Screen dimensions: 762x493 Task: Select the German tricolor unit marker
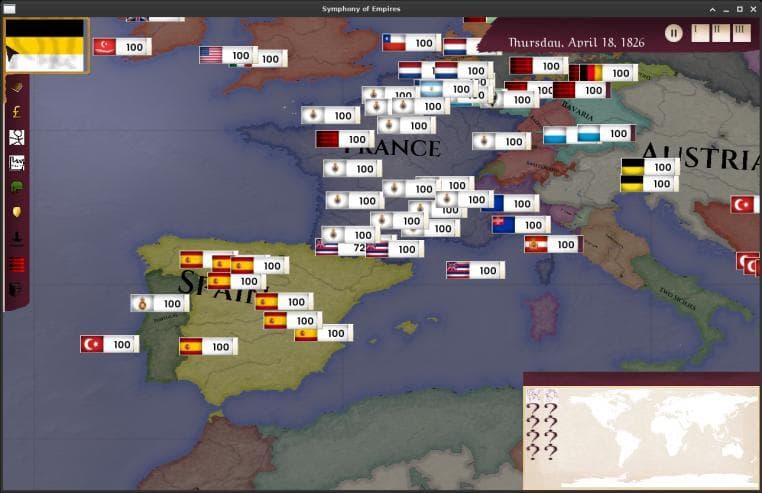[607, 73]
